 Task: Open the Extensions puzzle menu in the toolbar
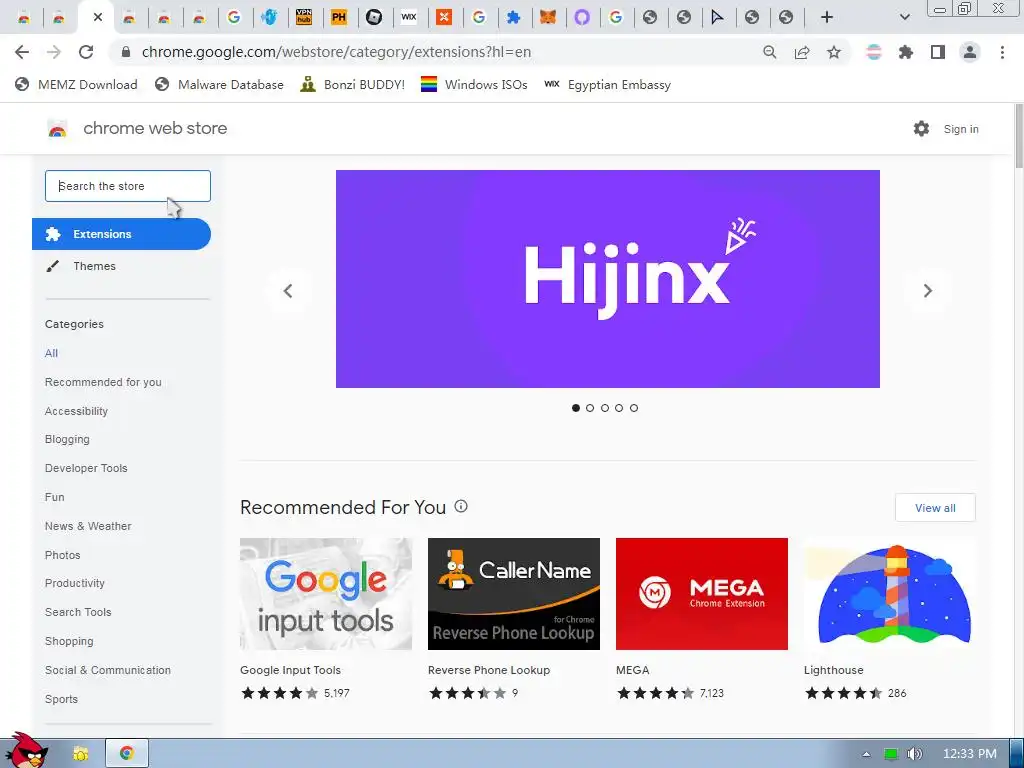[906, 52]
